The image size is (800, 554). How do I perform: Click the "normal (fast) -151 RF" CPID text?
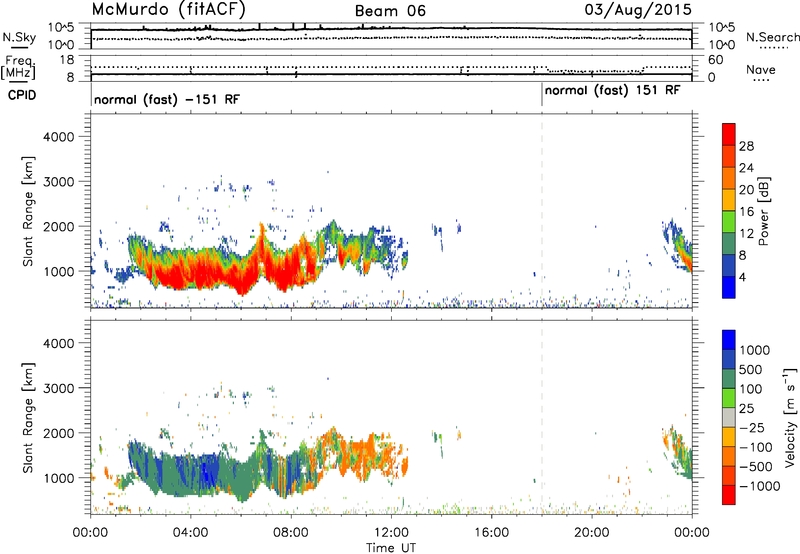click(x=166, y=99)
